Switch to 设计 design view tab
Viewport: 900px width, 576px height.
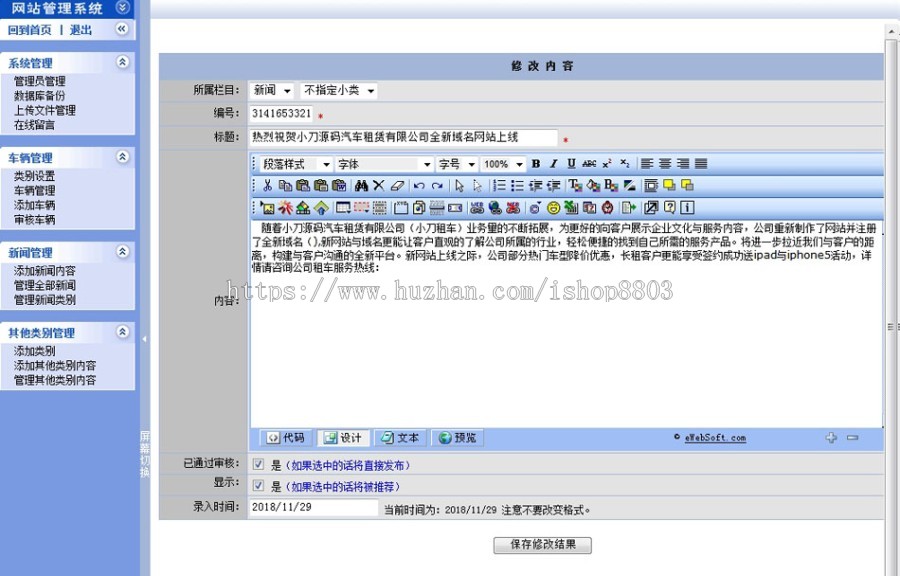pyautogui.click(x=343, y=438)
